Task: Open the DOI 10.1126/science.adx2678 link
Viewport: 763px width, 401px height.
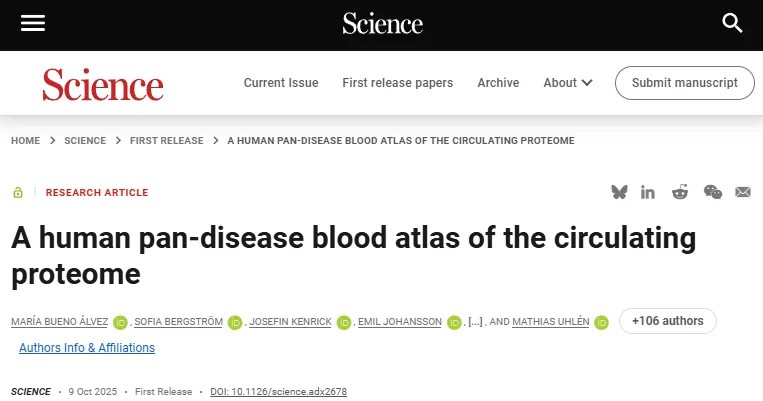Action: coord(278,391)
